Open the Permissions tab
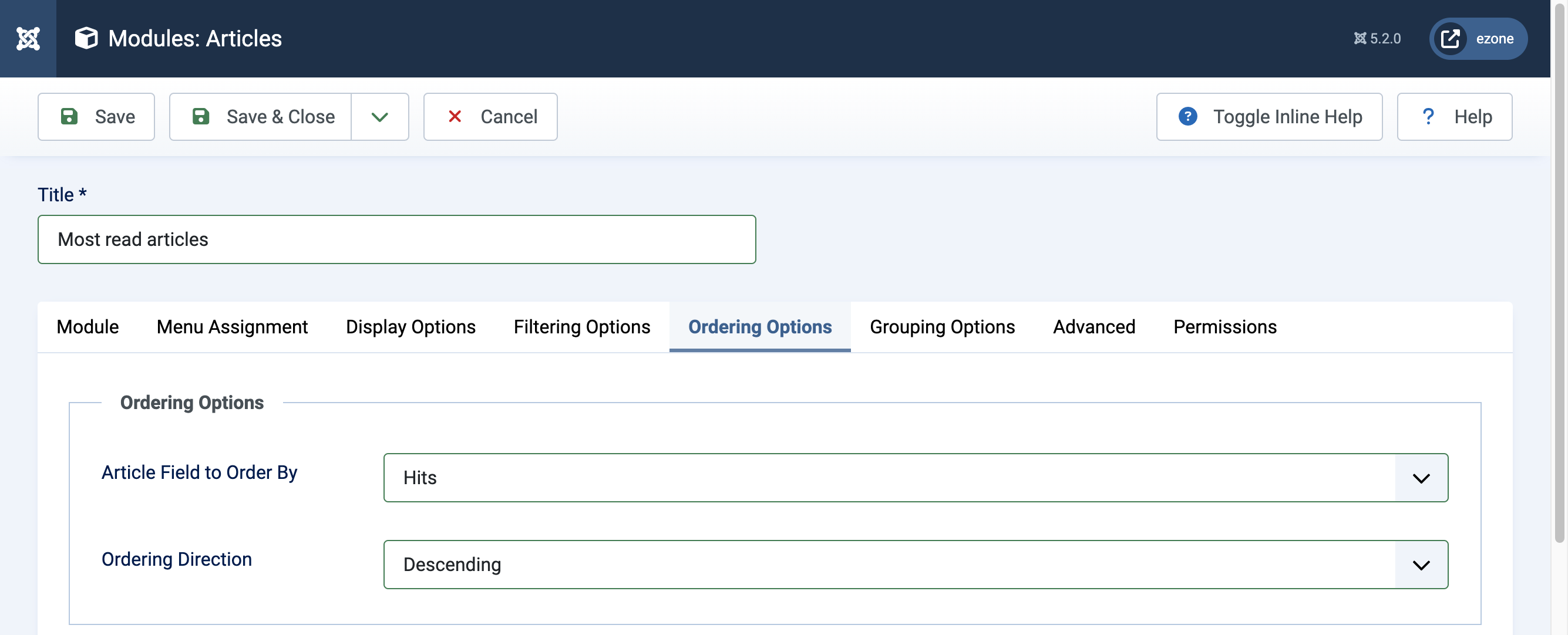Image resolution: width=1568 pixels, height=635 pixels. (1225, 327)
